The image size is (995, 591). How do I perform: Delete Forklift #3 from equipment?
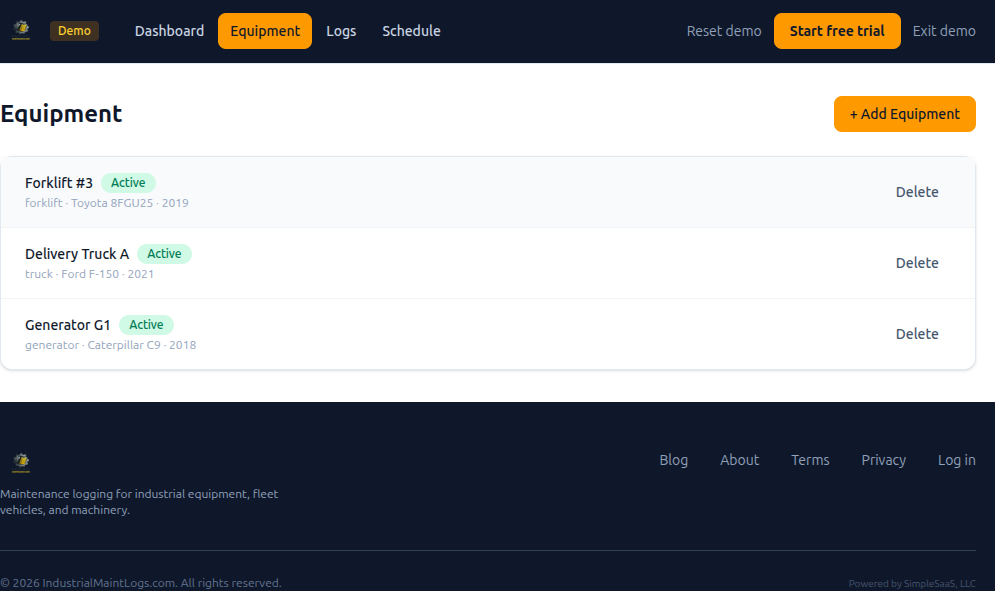point(917,191)
